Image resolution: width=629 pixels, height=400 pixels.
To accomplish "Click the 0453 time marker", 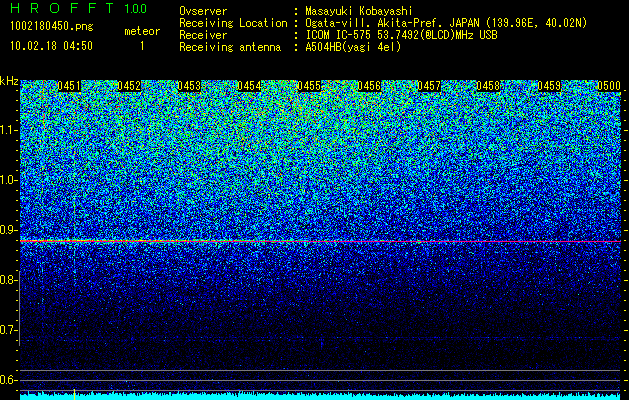I will tap(189, 86).
